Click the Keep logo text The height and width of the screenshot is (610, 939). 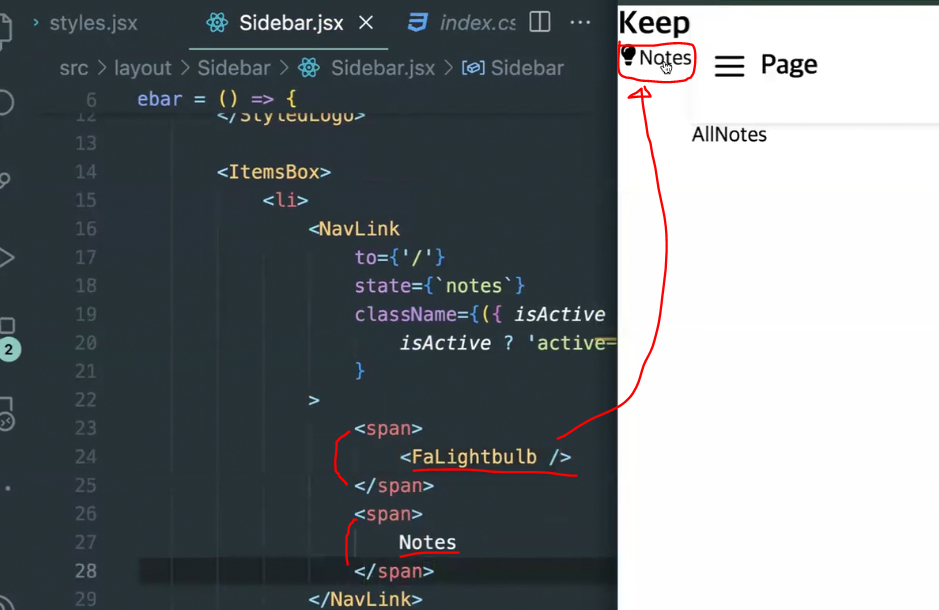654,23
